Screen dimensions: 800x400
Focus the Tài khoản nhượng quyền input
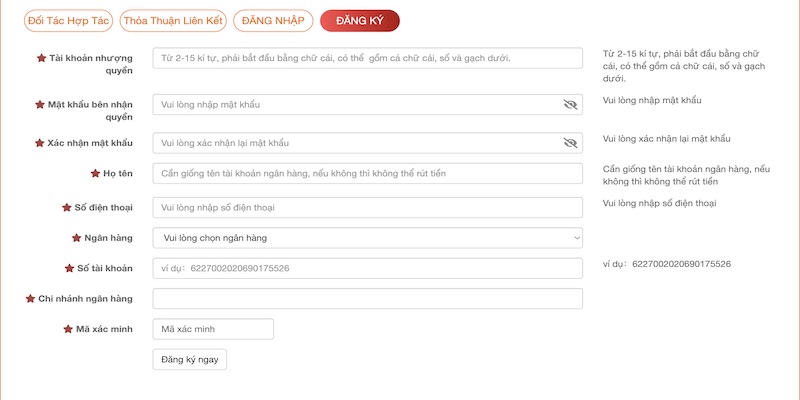[367, 59]
